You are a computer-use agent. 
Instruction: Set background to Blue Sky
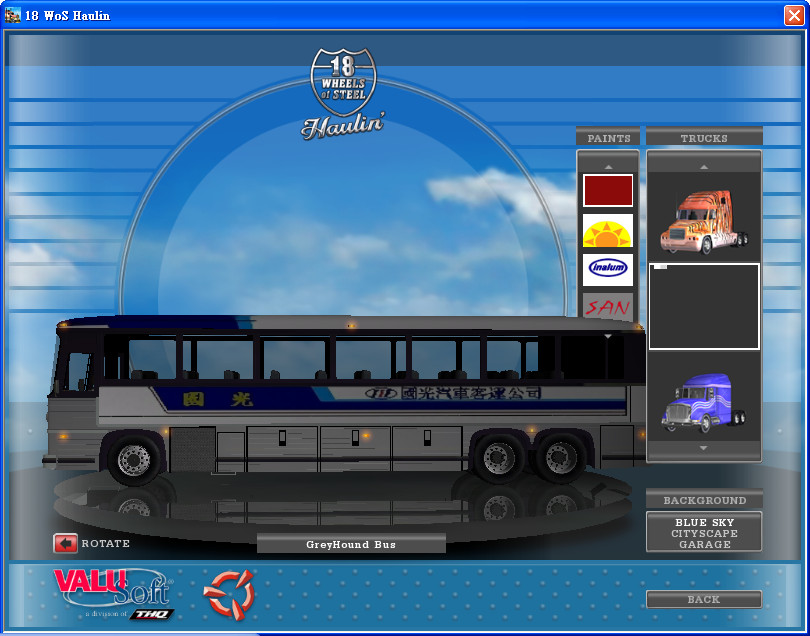click(704, 522)
